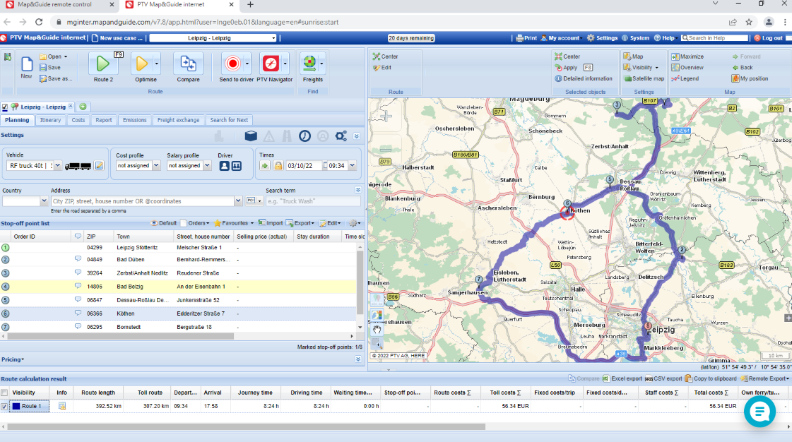Viewport: 792px width, 442px height.
Task: Click the Route 2 calculate play icon
Action: tap(102, 64)
